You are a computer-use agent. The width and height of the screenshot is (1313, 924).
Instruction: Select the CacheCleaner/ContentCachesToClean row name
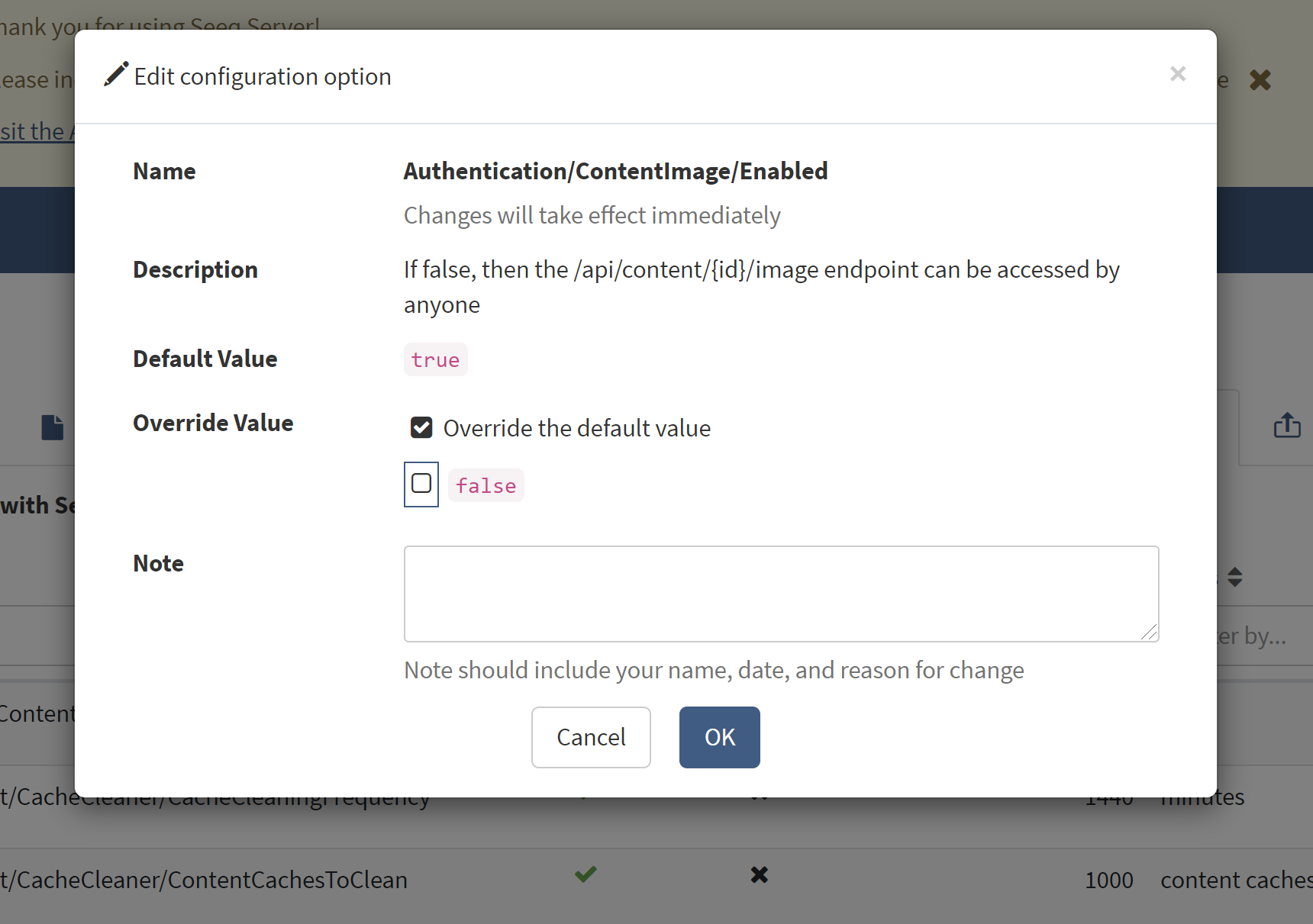[x=206, y=880]
